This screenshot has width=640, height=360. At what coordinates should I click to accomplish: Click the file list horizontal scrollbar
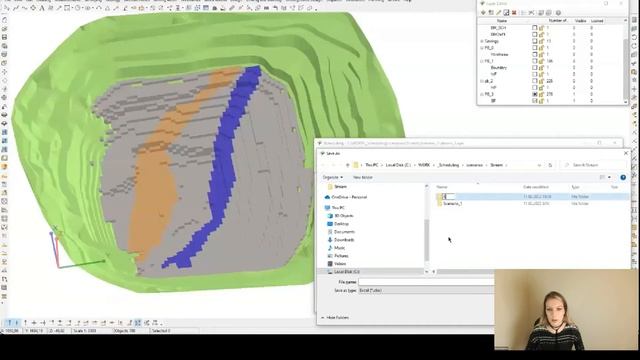click(x=465, y=272)
